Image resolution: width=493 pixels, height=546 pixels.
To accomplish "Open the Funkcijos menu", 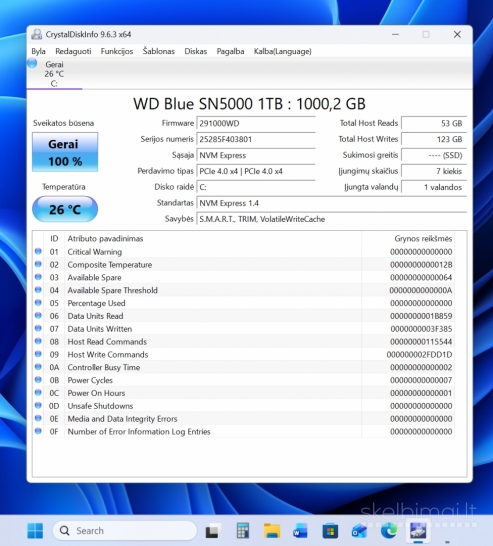I will [x=117, y=51].
